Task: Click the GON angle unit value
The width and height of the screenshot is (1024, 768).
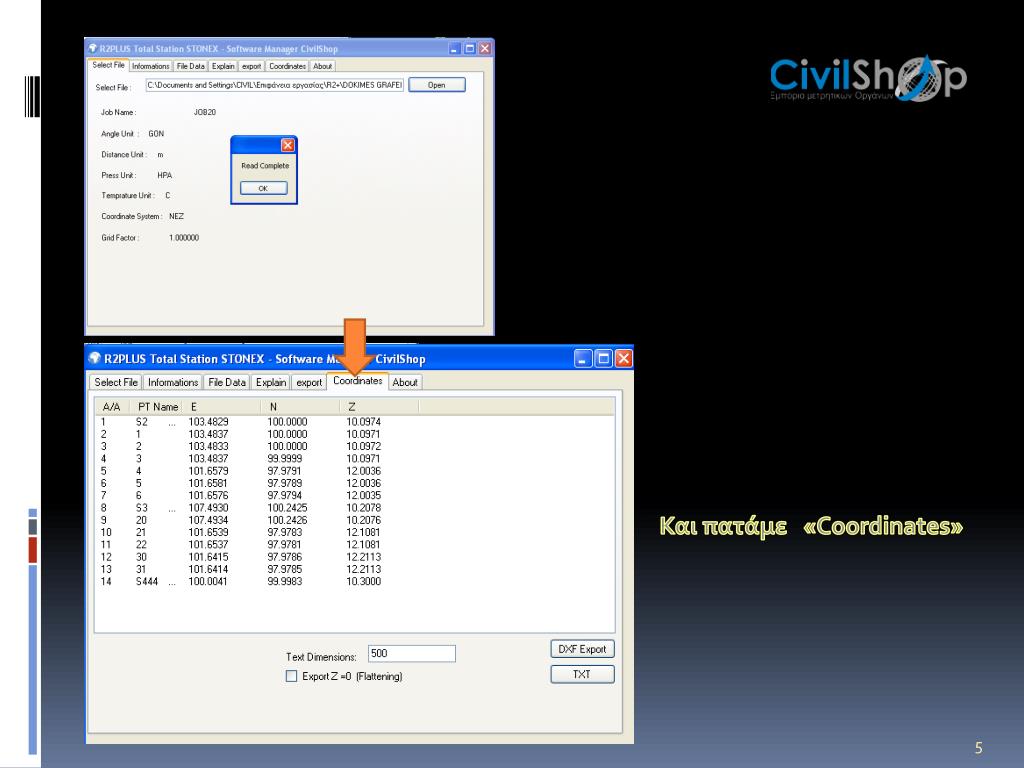Action: [x=156, y=133]
